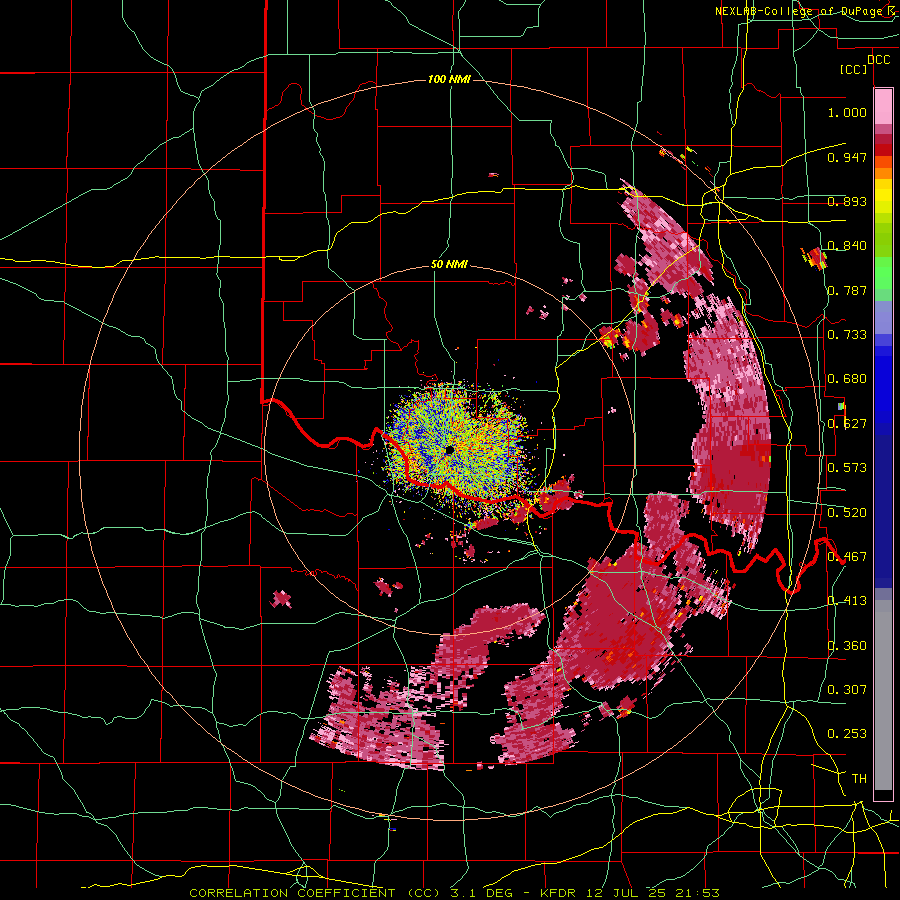Image resolution: width=900 pixels, height=900 pixels.
Task: Pick the bright green color bar segment near 0.787
Action: tap(883, 274)
